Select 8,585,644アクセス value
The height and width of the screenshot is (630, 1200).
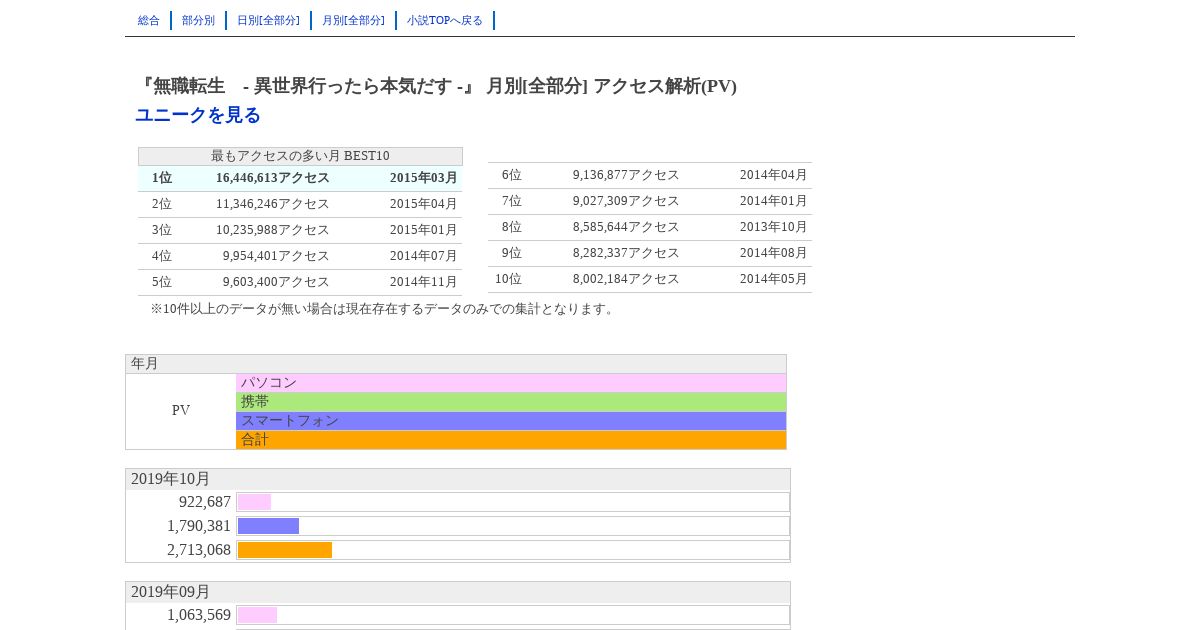pos(626,227)
